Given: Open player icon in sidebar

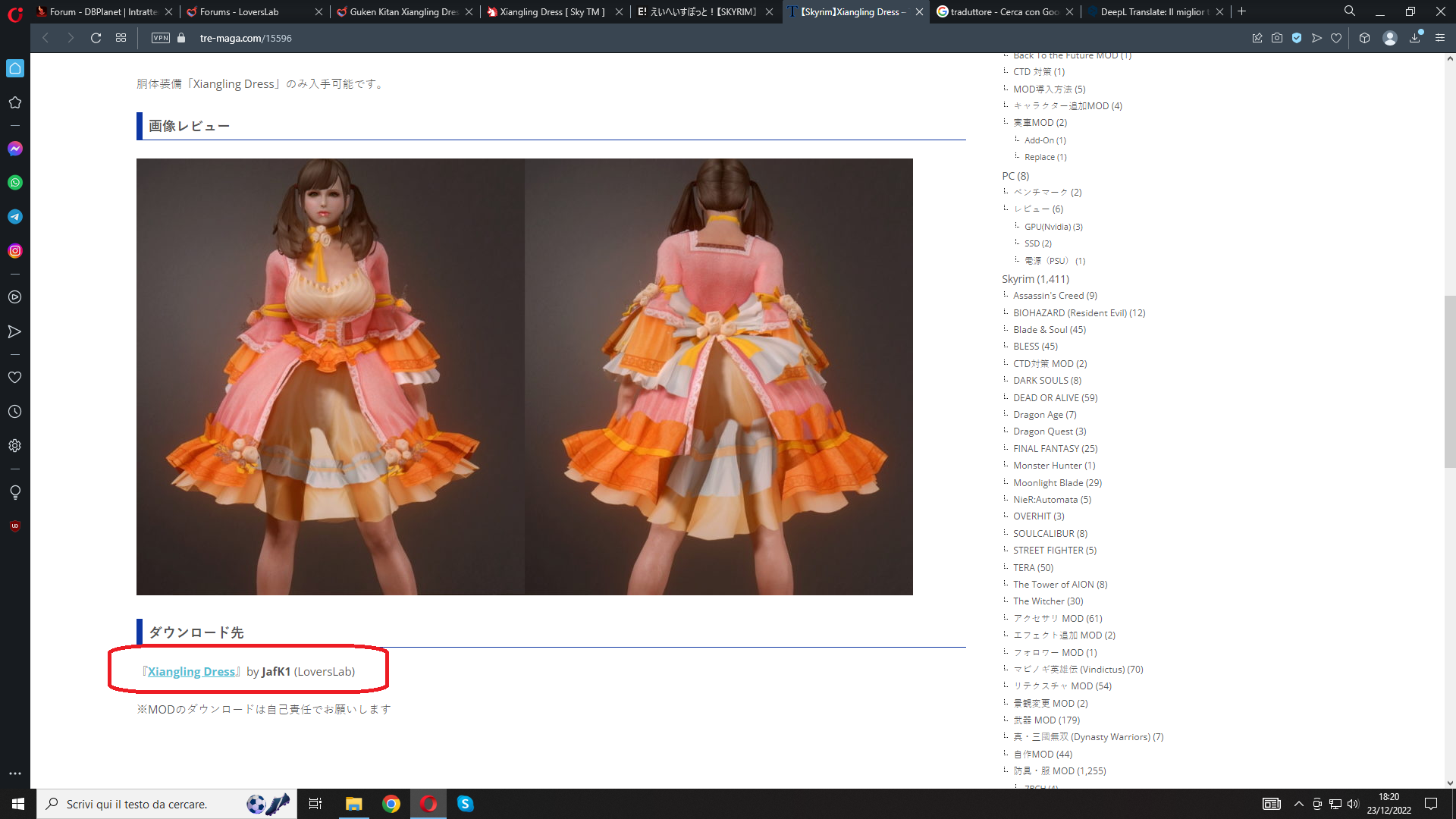Looking at the screenshot, I should [15, 297].
